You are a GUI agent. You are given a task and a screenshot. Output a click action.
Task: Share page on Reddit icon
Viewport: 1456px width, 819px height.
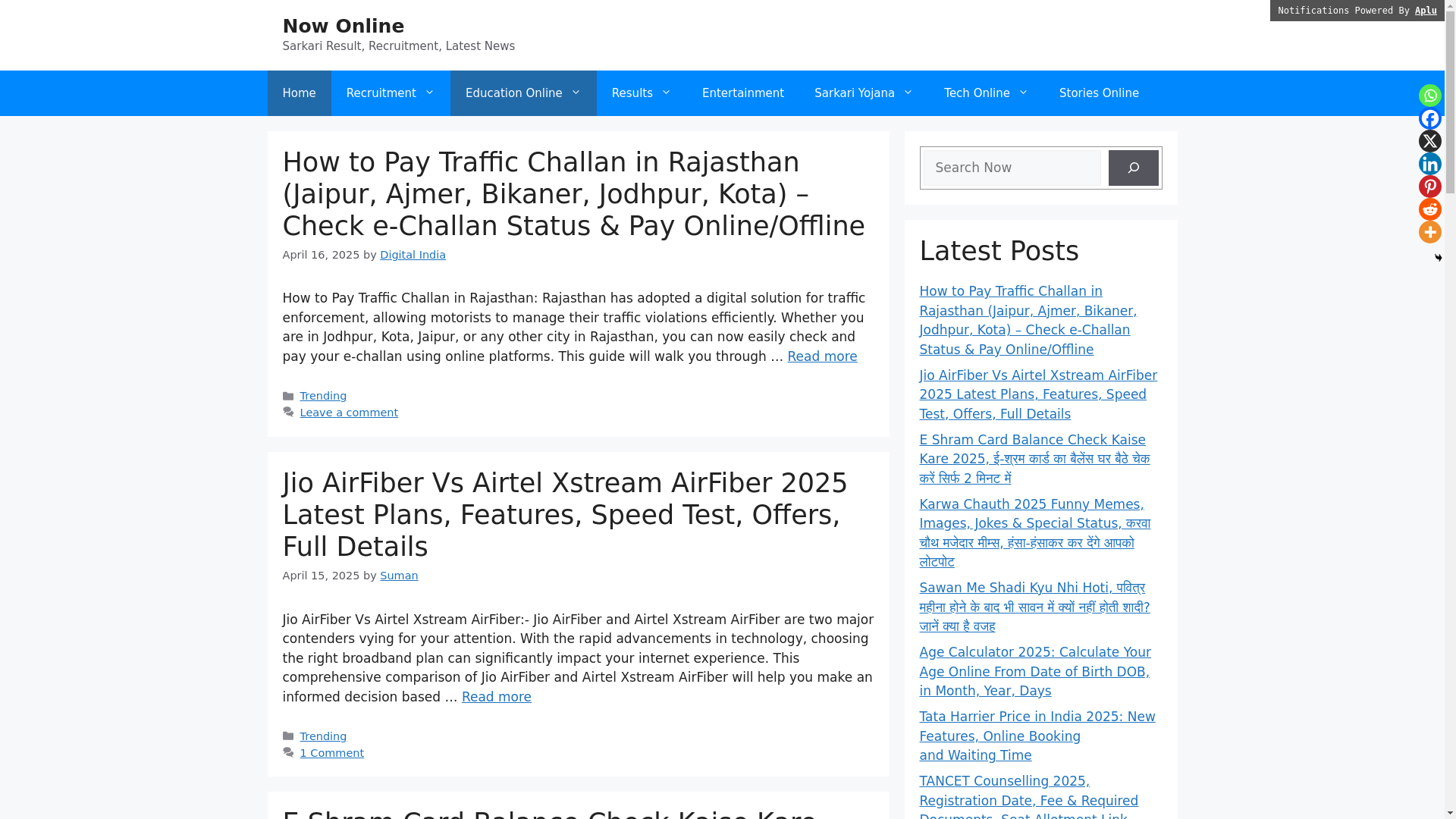tap(1429, 209)
